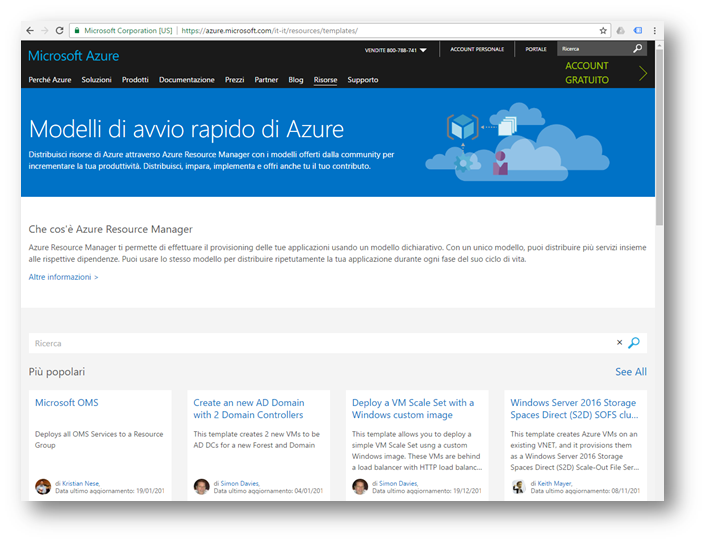Open the Perché Azure menu
This screenshot has height=543, width=706.
tap(50, 80)
